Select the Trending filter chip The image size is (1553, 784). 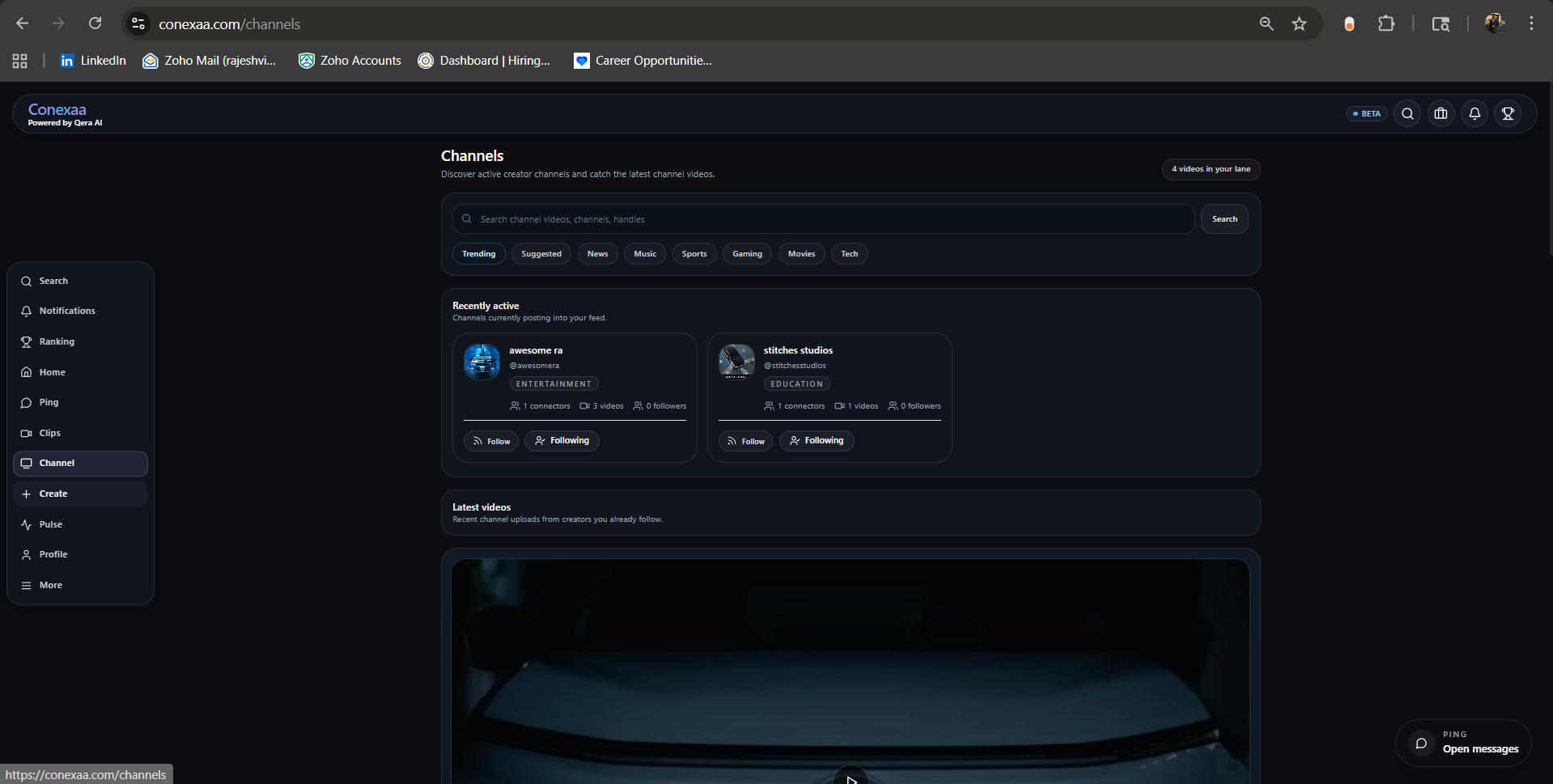(479, 254)
